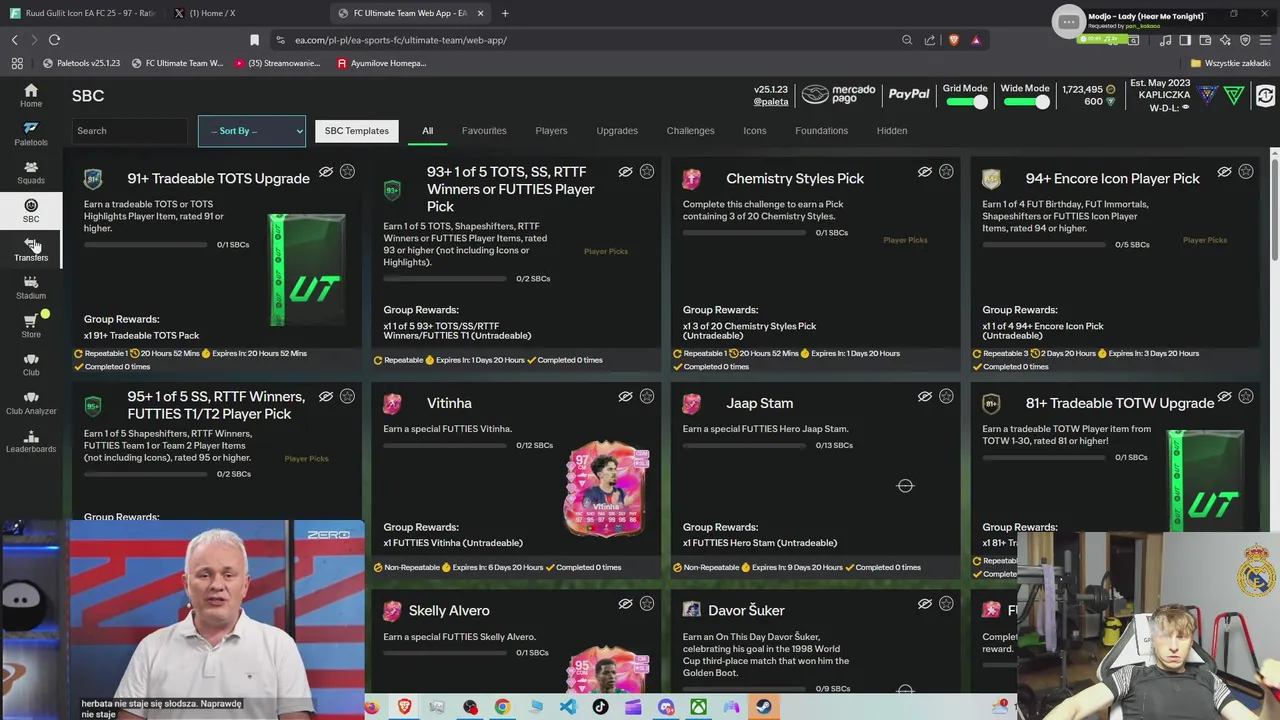Open the Sort By dropdown
This screenshot has width=1280, height=720.
point(252,131)
